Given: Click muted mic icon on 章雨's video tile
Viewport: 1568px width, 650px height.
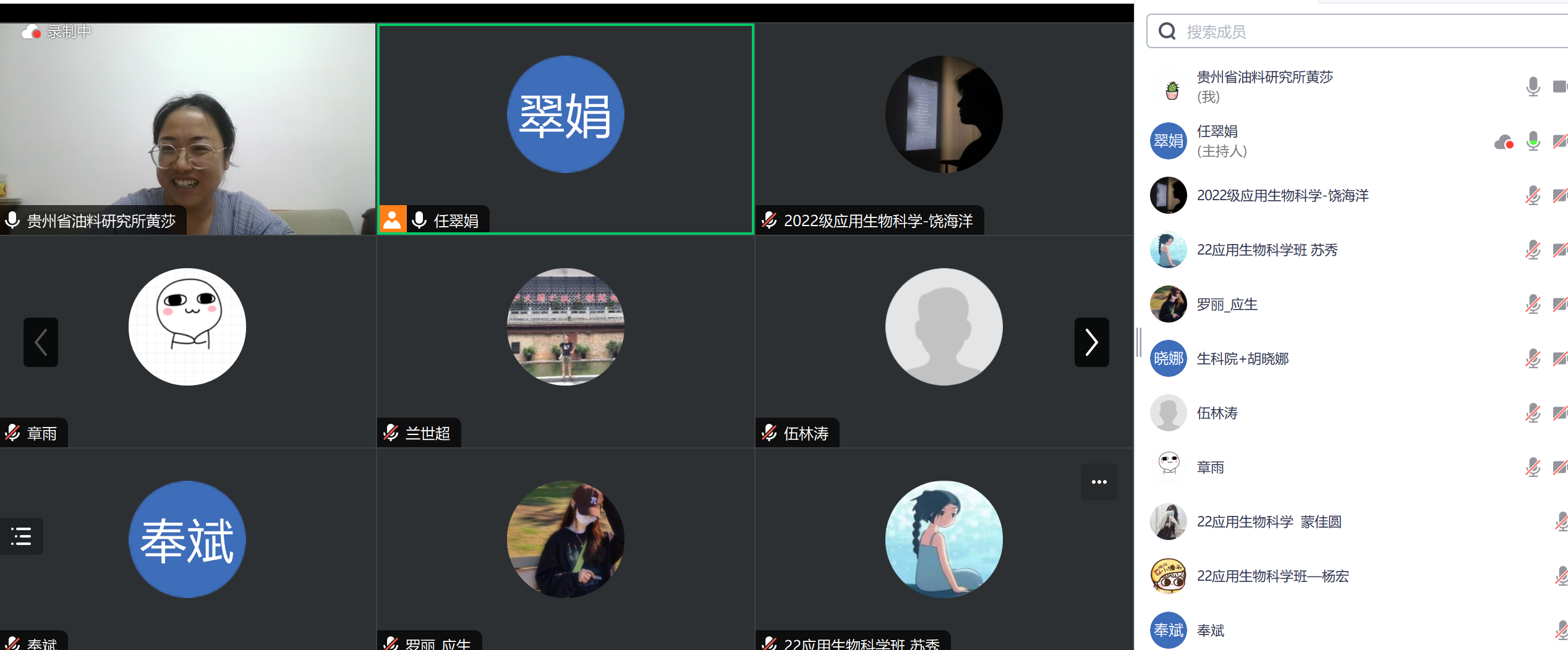Looking at the screenshot, I should coord(13,433).
